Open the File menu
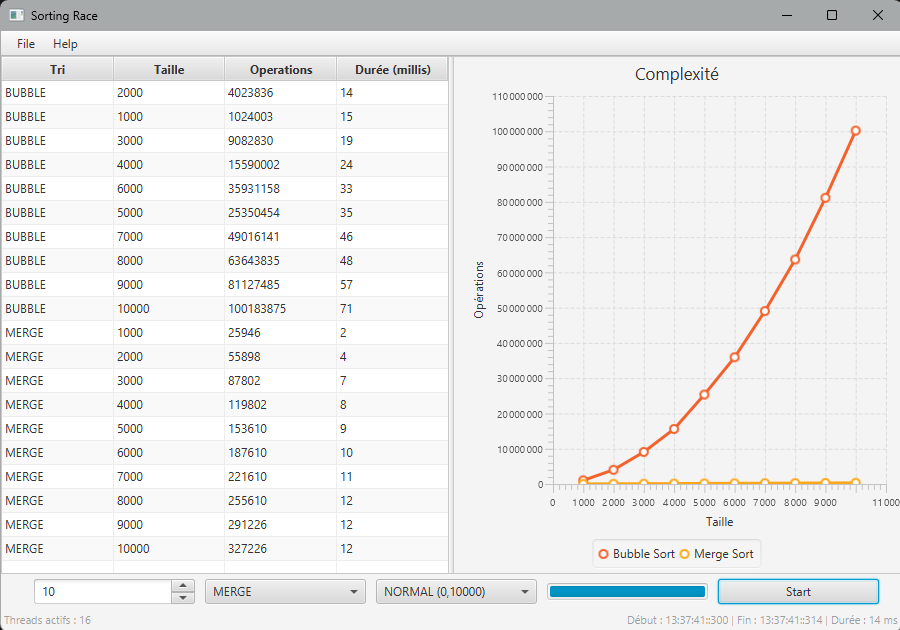Image resolution: width=900 pixels, height=630 pixels. pos(26,44)
